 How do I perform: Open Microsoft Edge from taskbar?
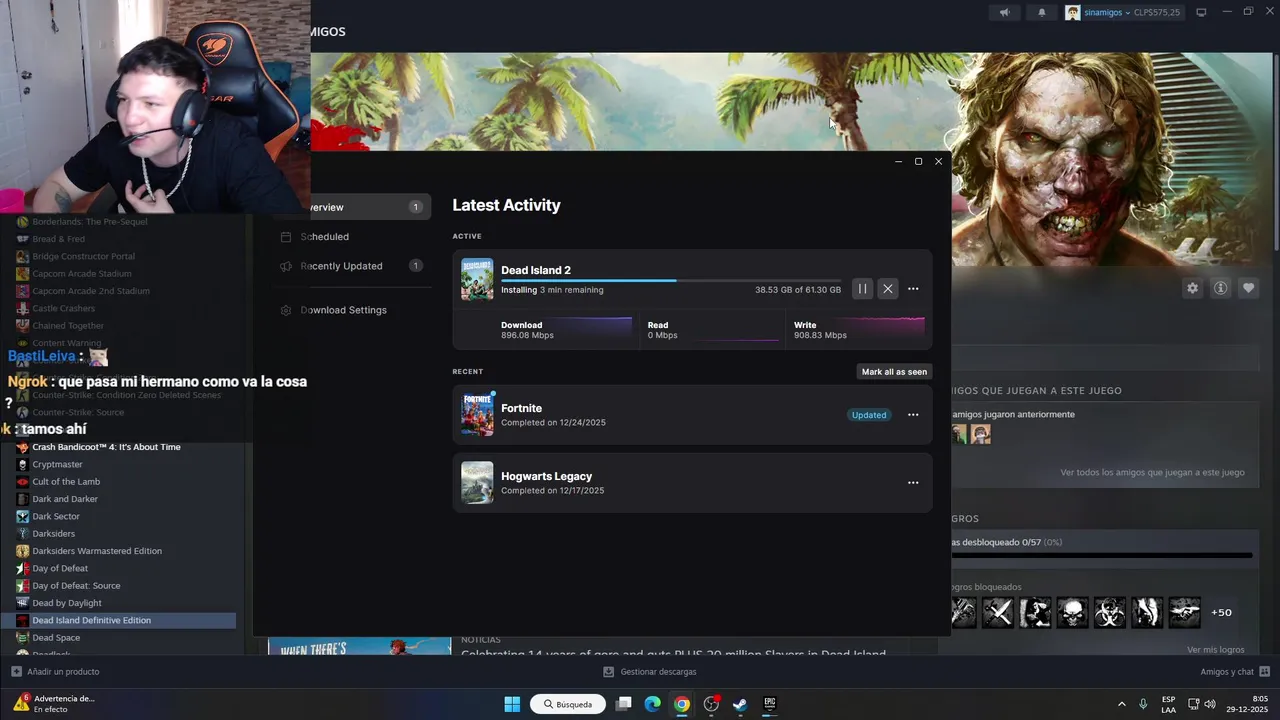653,704
